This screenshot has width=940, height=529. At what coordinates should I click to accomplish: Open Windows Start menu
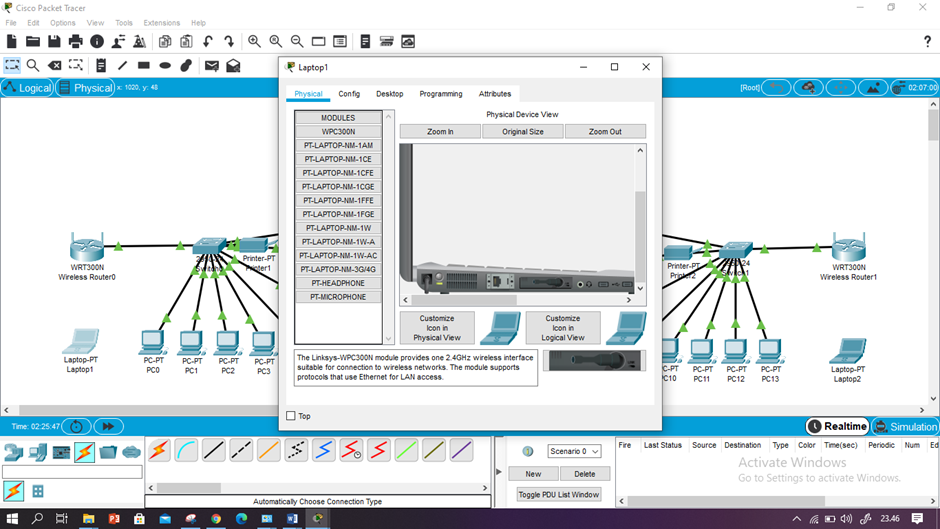pos(12,519)
